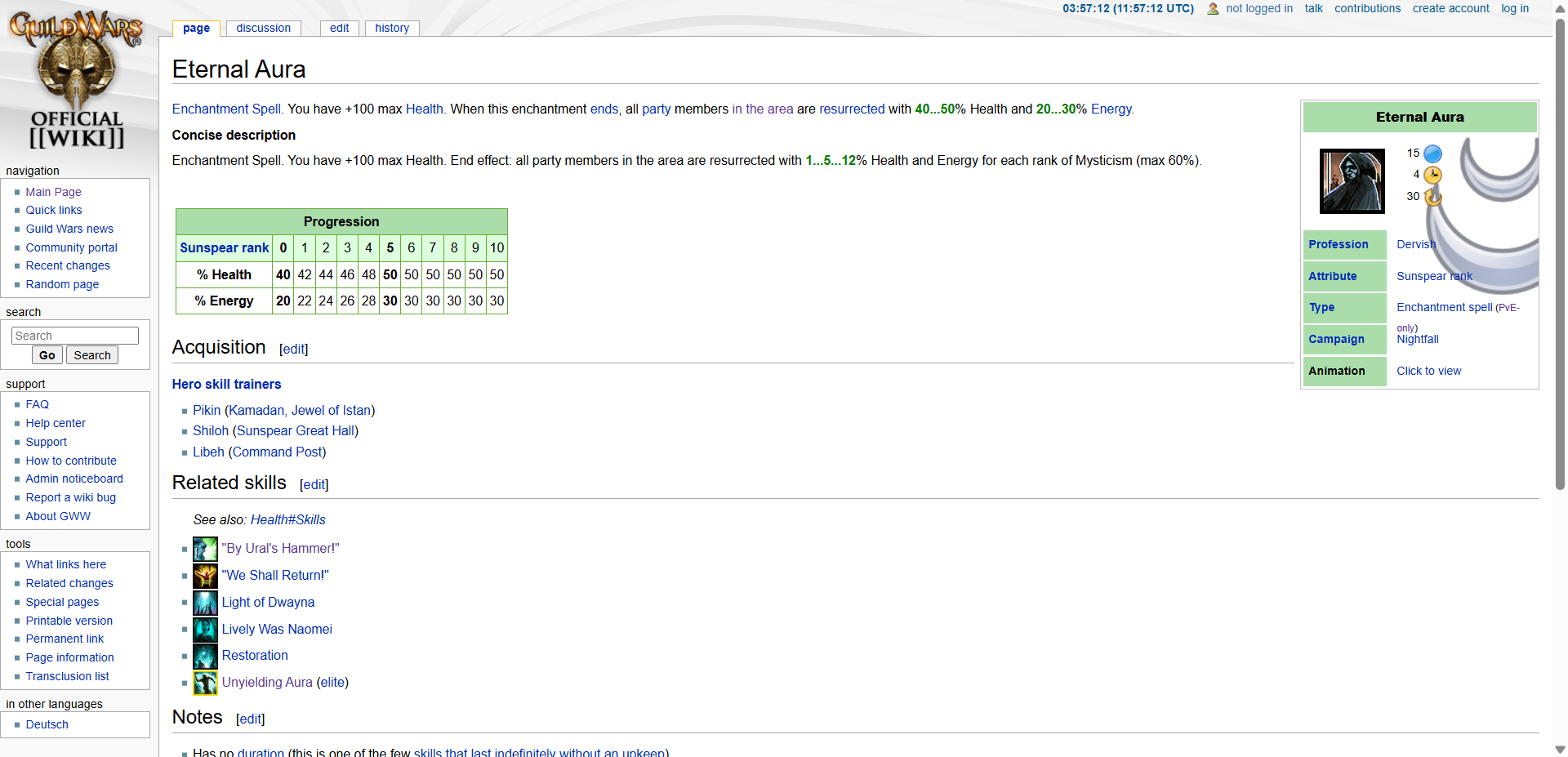Viewport: 1568px width, 757px height.
Task: Open Guild Wars news link
Action: [x=69, y=229]
